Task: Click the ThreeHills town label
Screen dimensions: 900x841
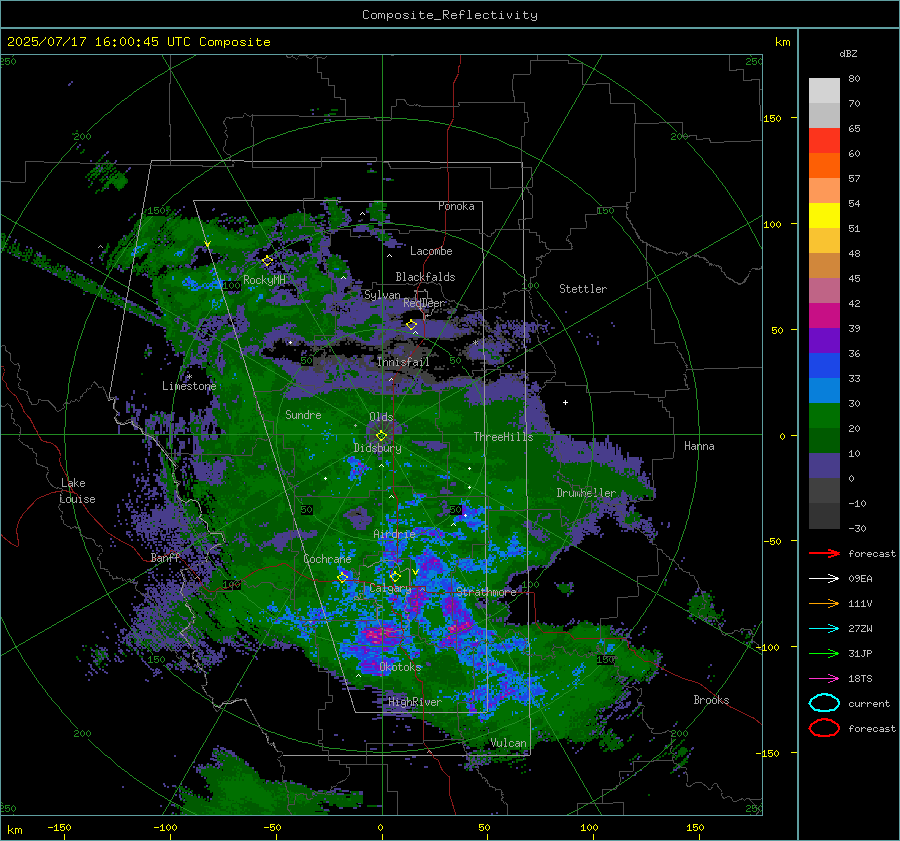Action: (503, 437)
